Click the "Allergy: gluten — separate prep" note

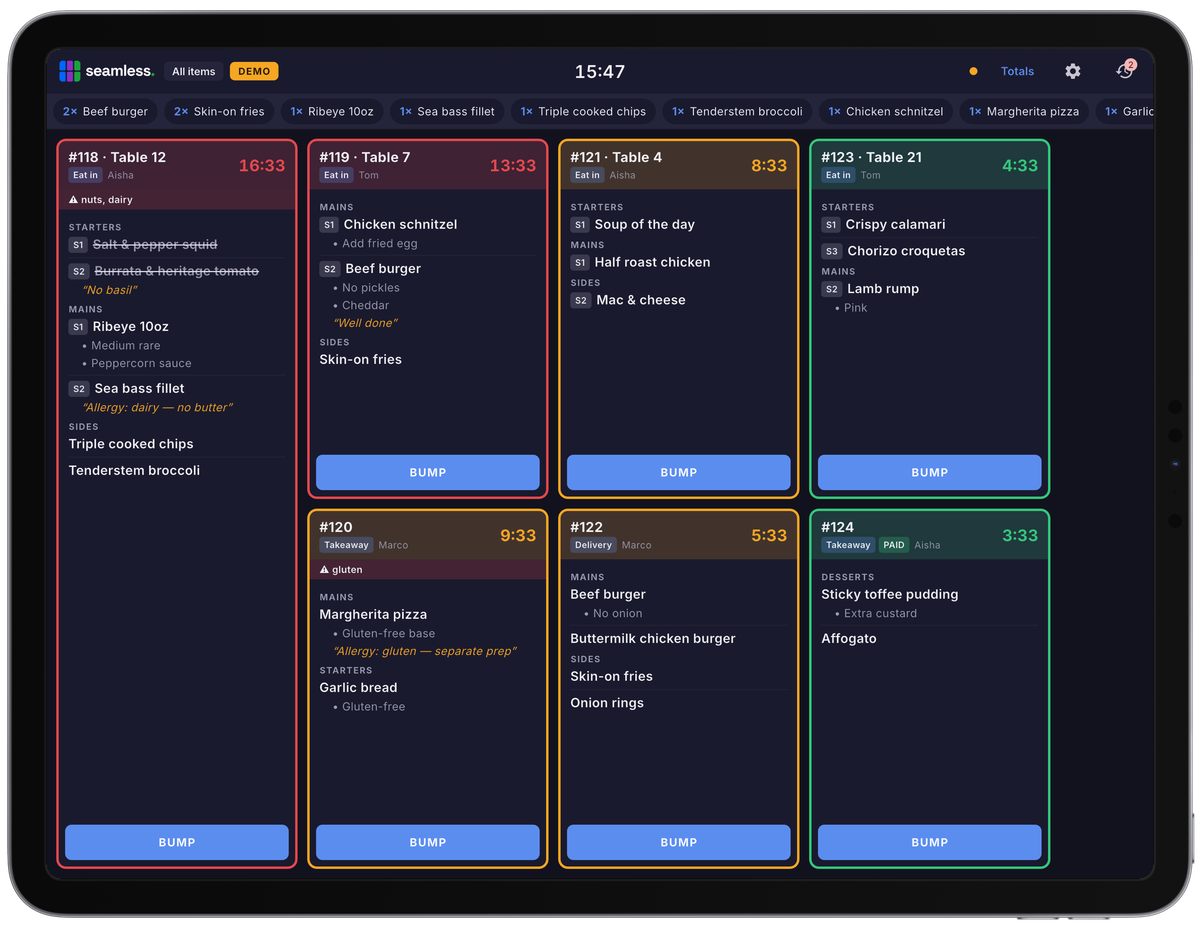pos(425,651)
